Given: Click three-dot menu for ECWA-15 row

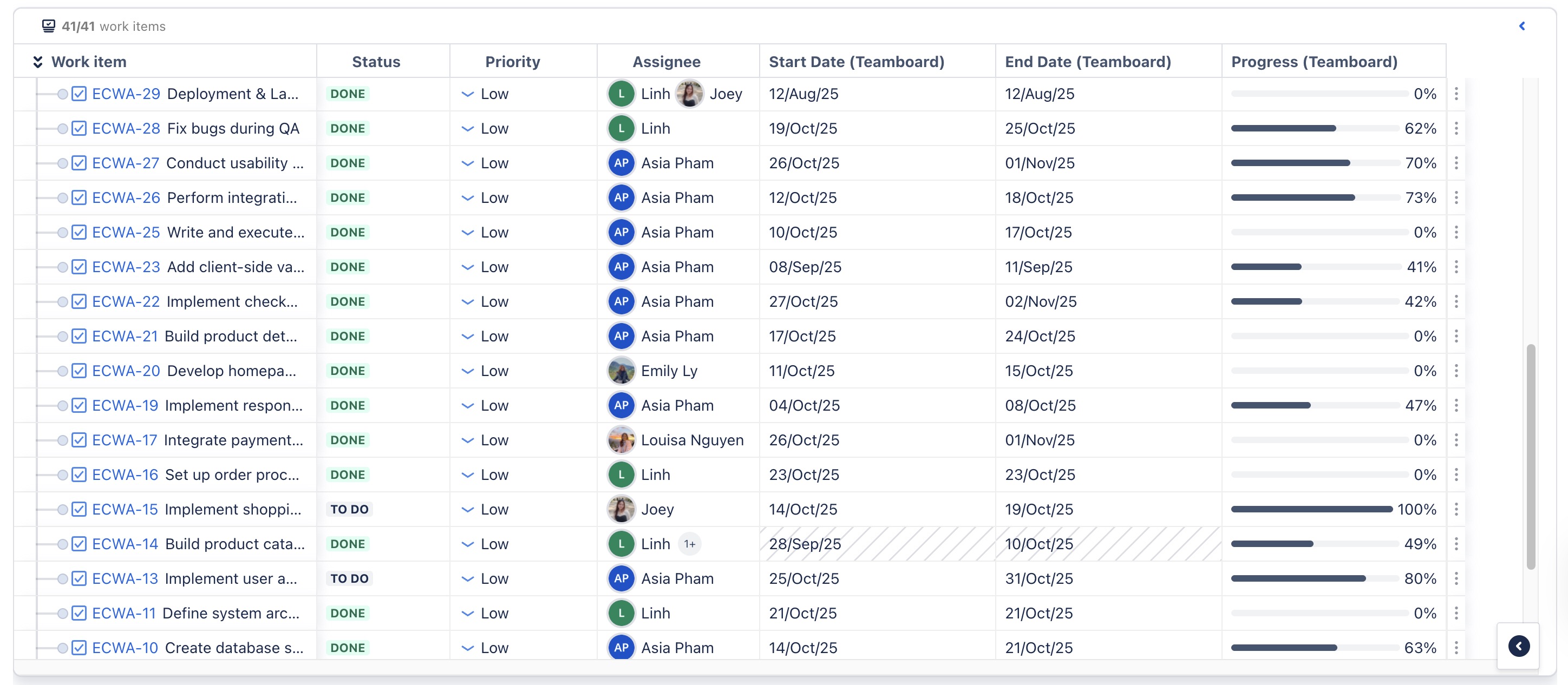Looking at the screenshot, I should point(1455,509).
